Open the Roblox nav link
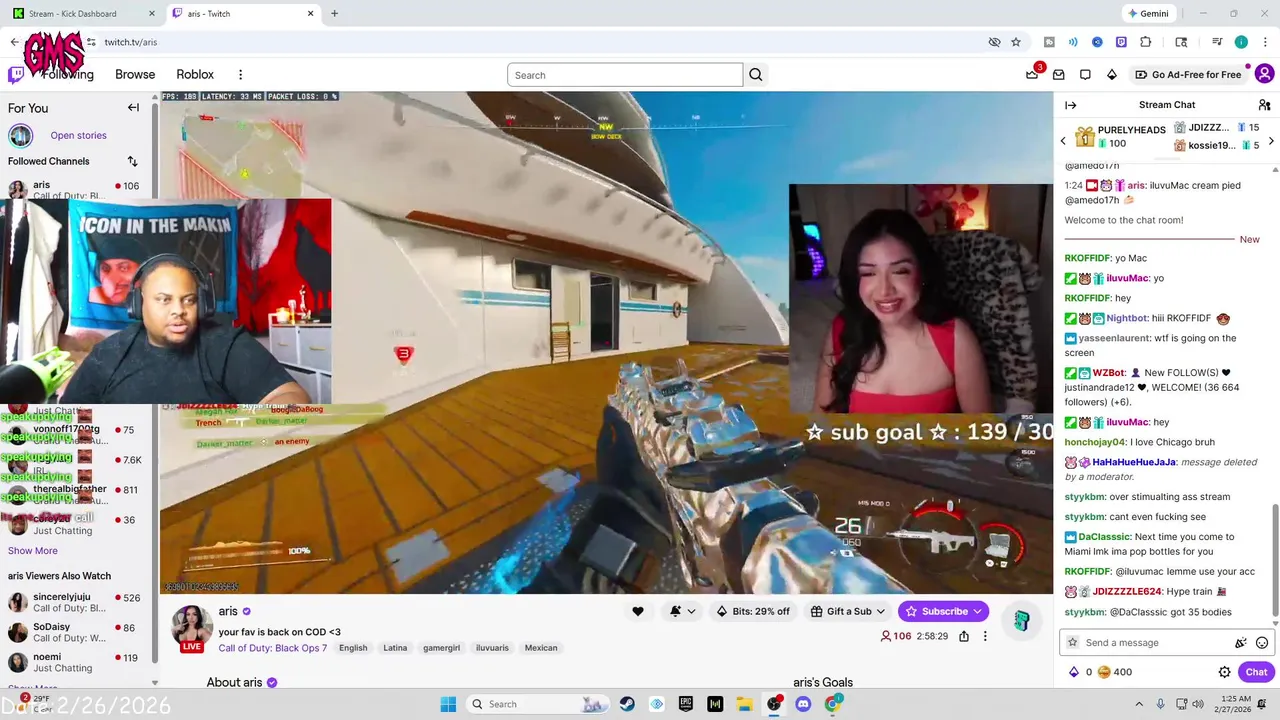Viewport: 1280px width, 720px height. [x=195, y=75]
